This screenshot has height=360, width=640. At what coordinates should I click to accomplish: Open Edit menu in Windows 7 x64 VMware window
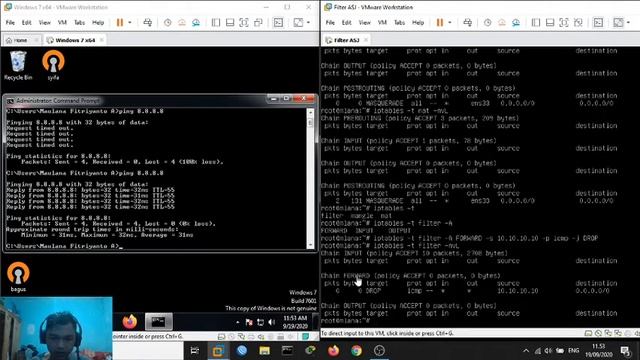27,22
